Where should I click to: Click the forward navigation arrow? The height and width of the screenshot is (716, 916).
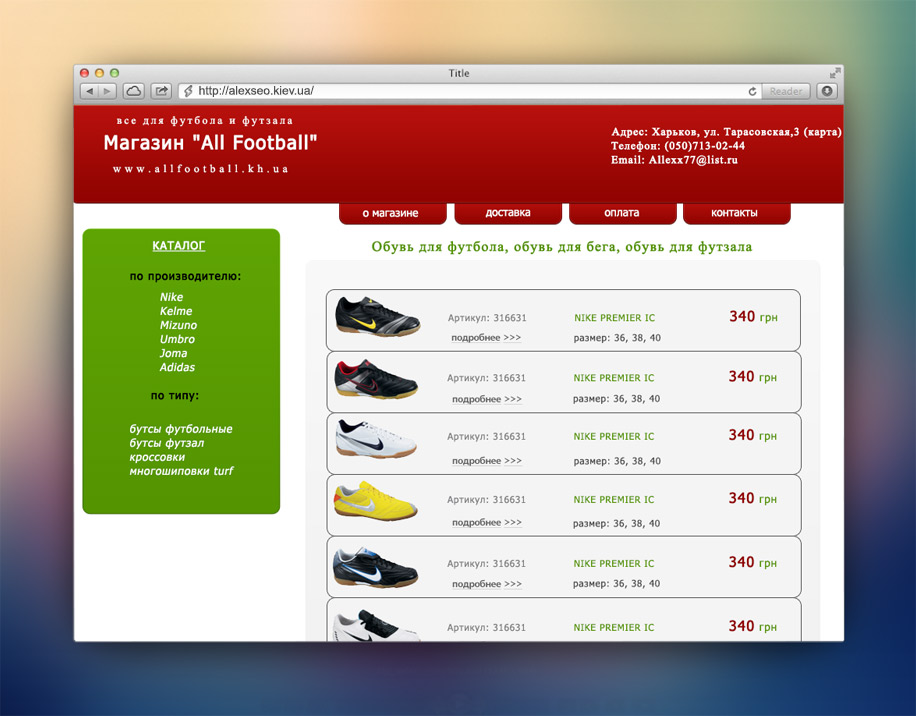coord(105,91)
